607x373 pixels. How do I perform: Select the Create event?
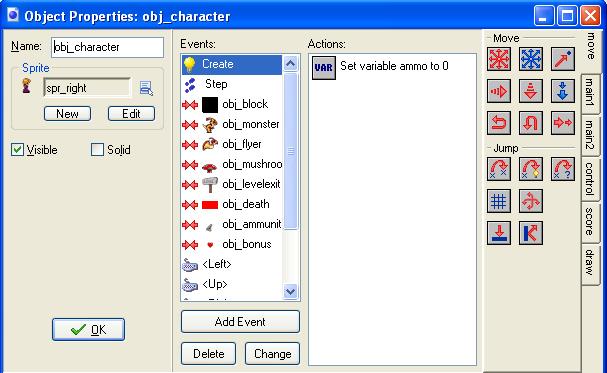click(232, 64)
